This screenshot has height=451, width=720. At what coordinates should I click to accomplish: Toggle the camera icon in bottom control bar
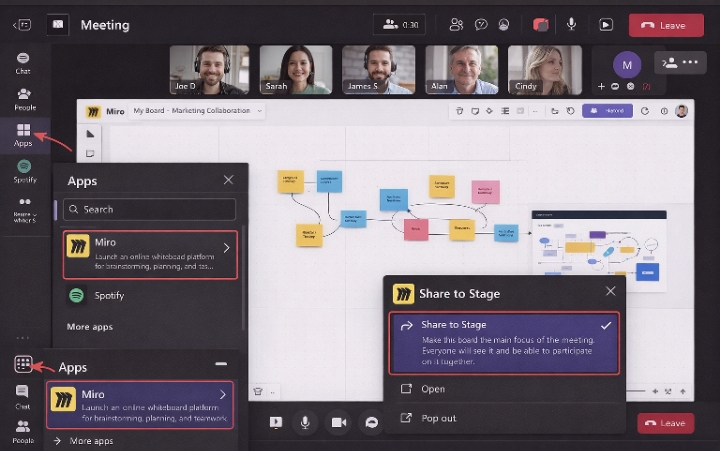339,423
